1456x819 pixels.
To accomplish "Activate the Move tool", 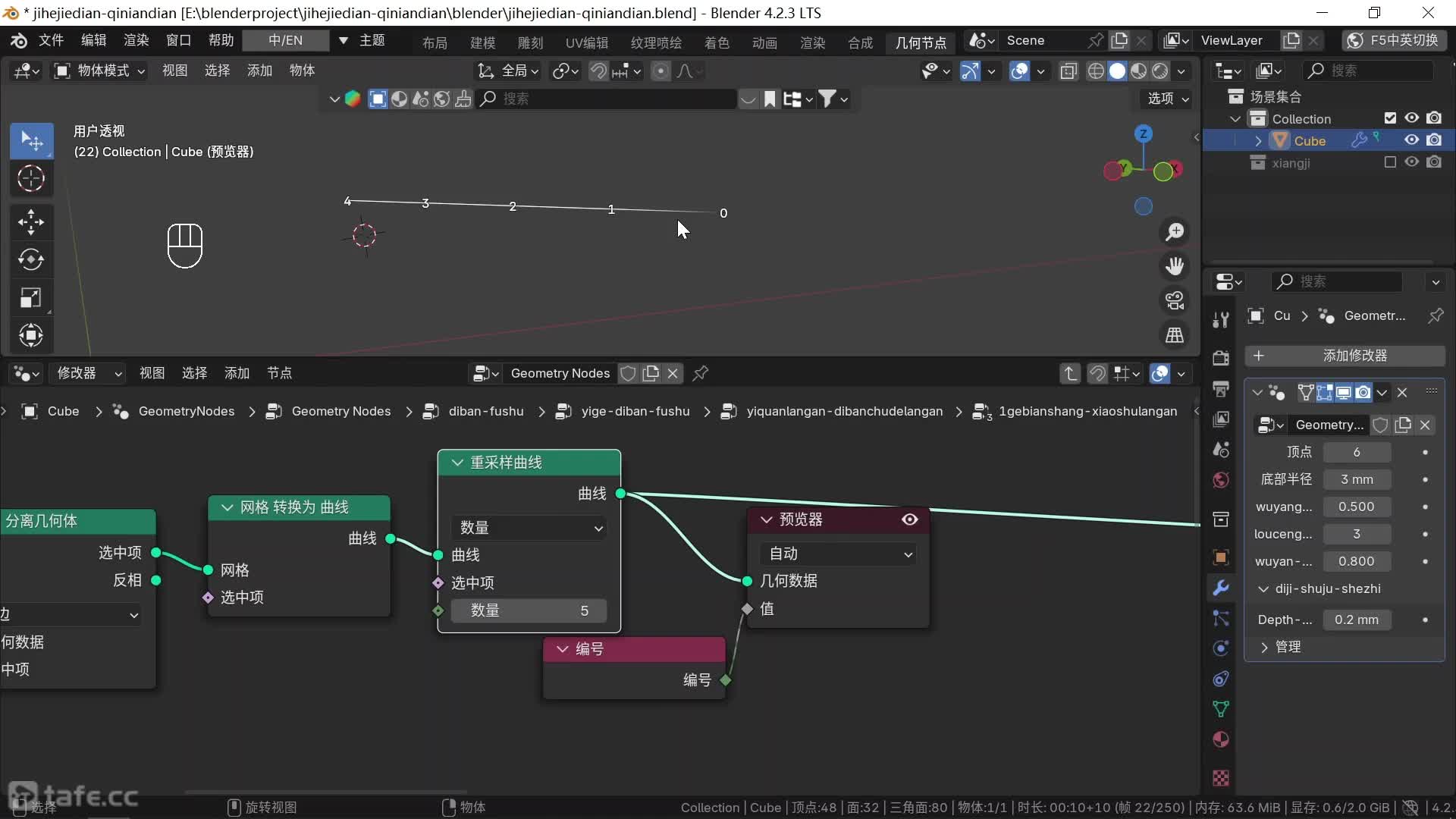I will pyautogui.click(x=31, y=221).
